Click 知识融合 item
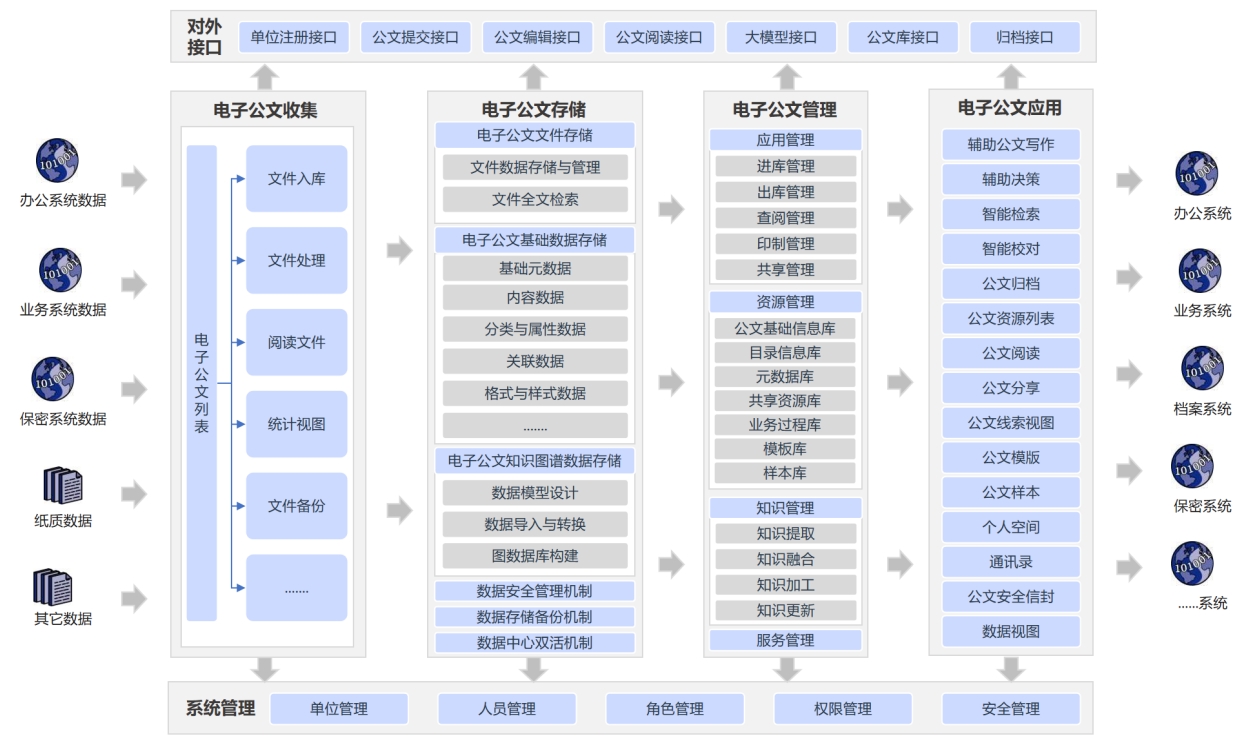 point(786,559)
